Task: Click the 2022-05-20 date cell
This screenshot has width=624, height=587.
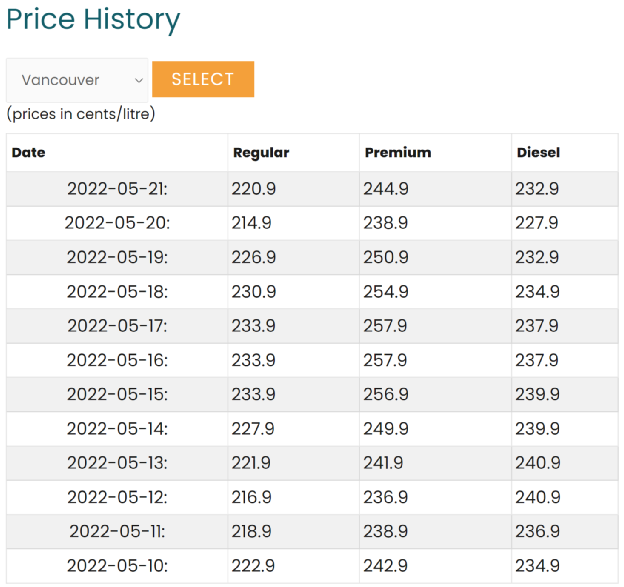Action: (117, 223)
